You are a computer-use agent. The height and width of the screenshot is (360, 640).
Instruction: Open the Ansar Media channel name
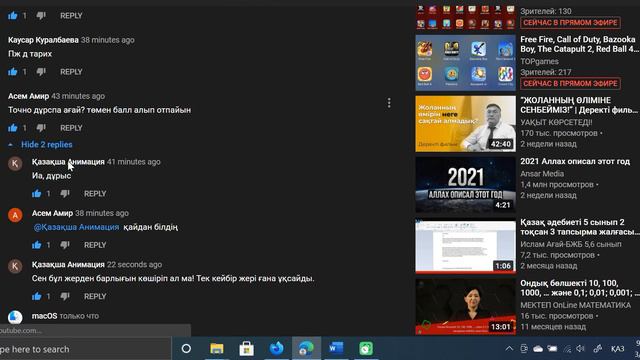pyautogui.click(x=542, y=174)
